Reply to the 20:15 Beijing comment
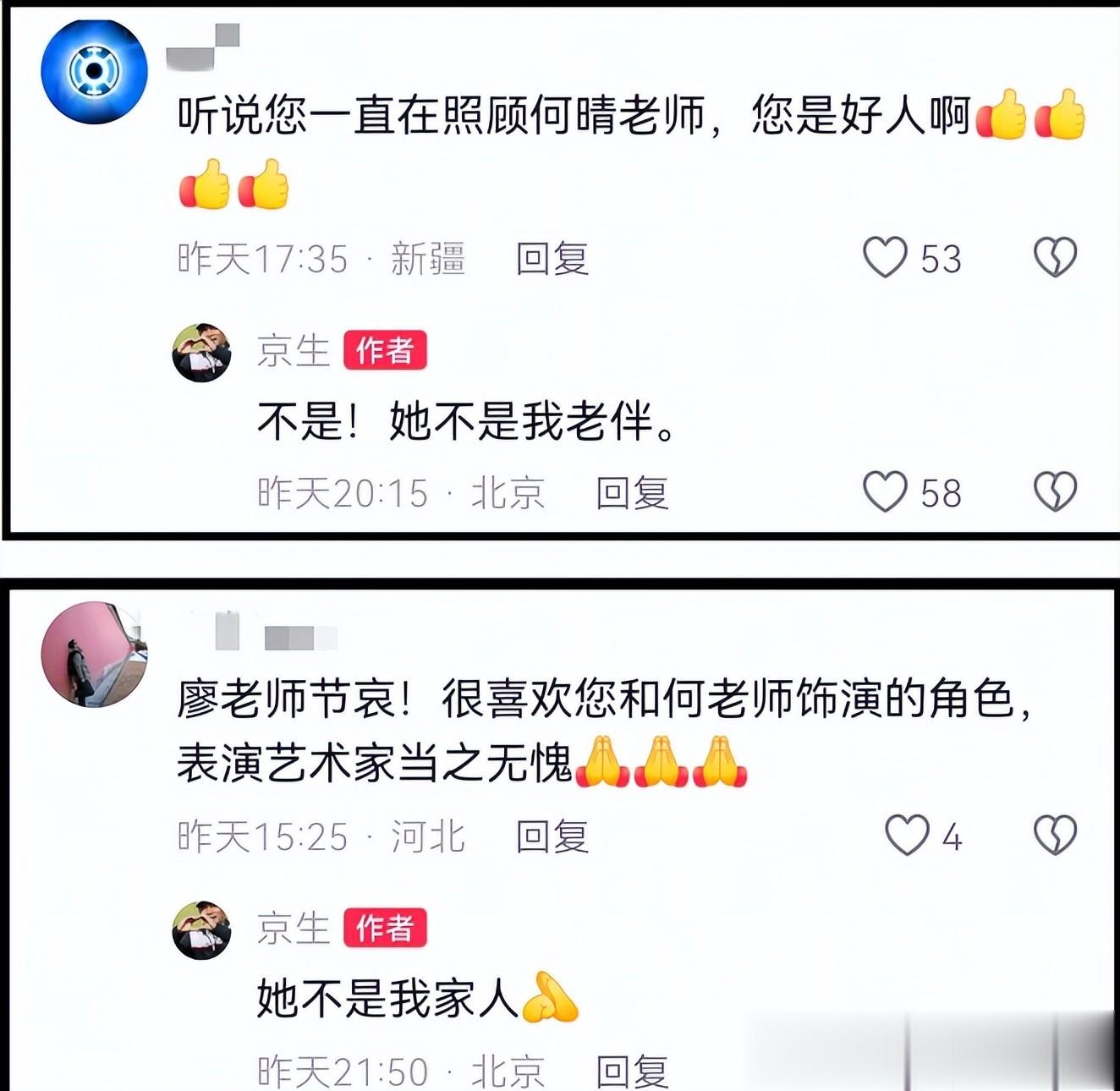Image resolution: width=1120 pixels, height=1091 pixels. pos(632,493)
